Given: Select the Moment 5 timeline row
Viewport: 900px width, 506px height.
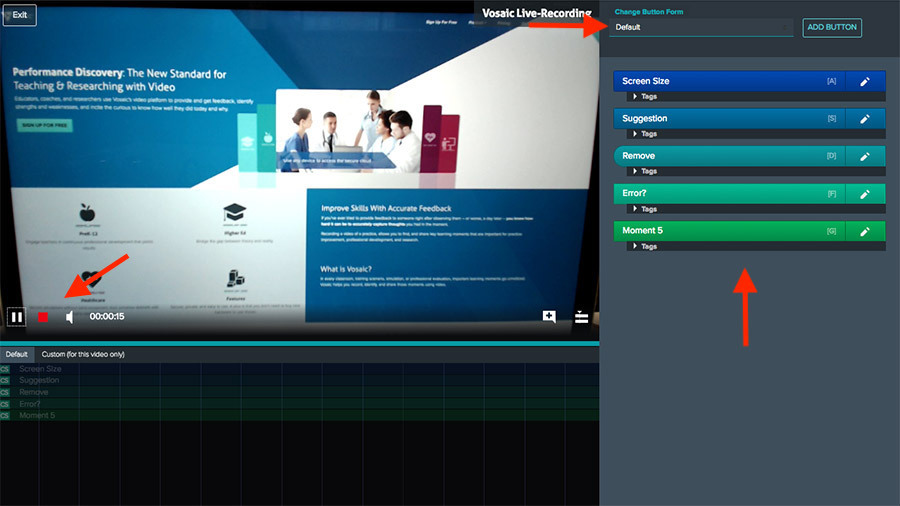Looking at the screenshot, I should point(300,415).
